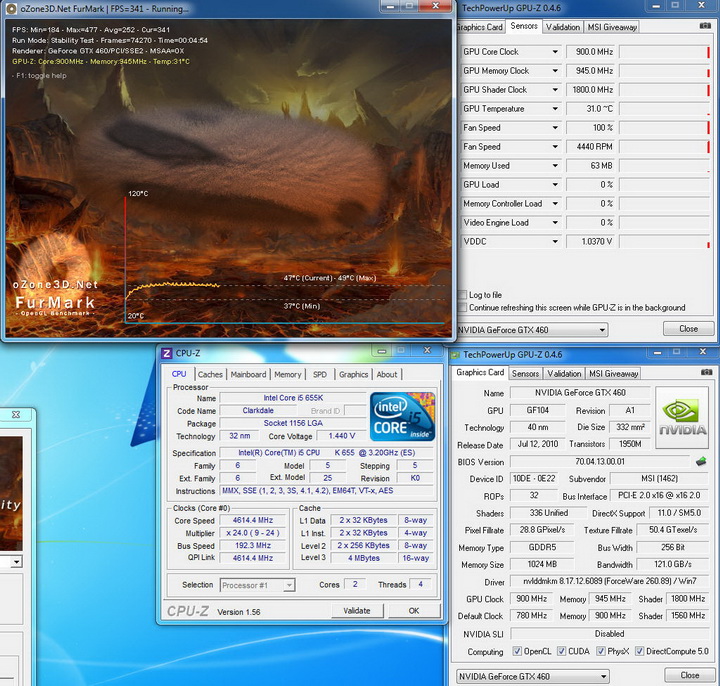720x686 pixels.
Task: Click the NVIDIA logo in GPU-Z
Action: pyautogui.click(x=682, y=417)
